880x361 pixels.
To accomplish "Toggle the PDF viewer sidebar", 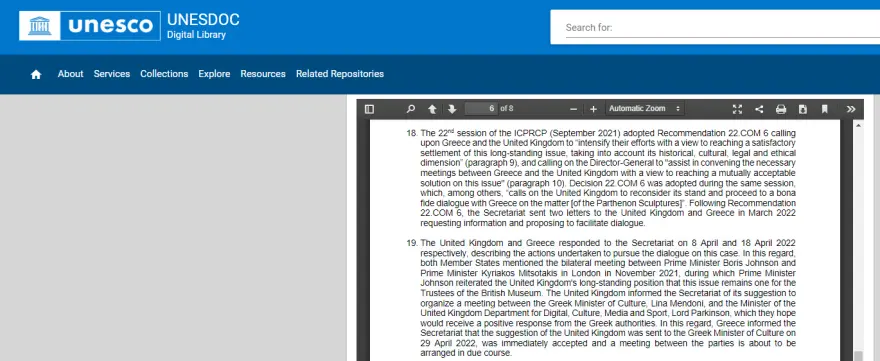I will click(x=369, y=109).
